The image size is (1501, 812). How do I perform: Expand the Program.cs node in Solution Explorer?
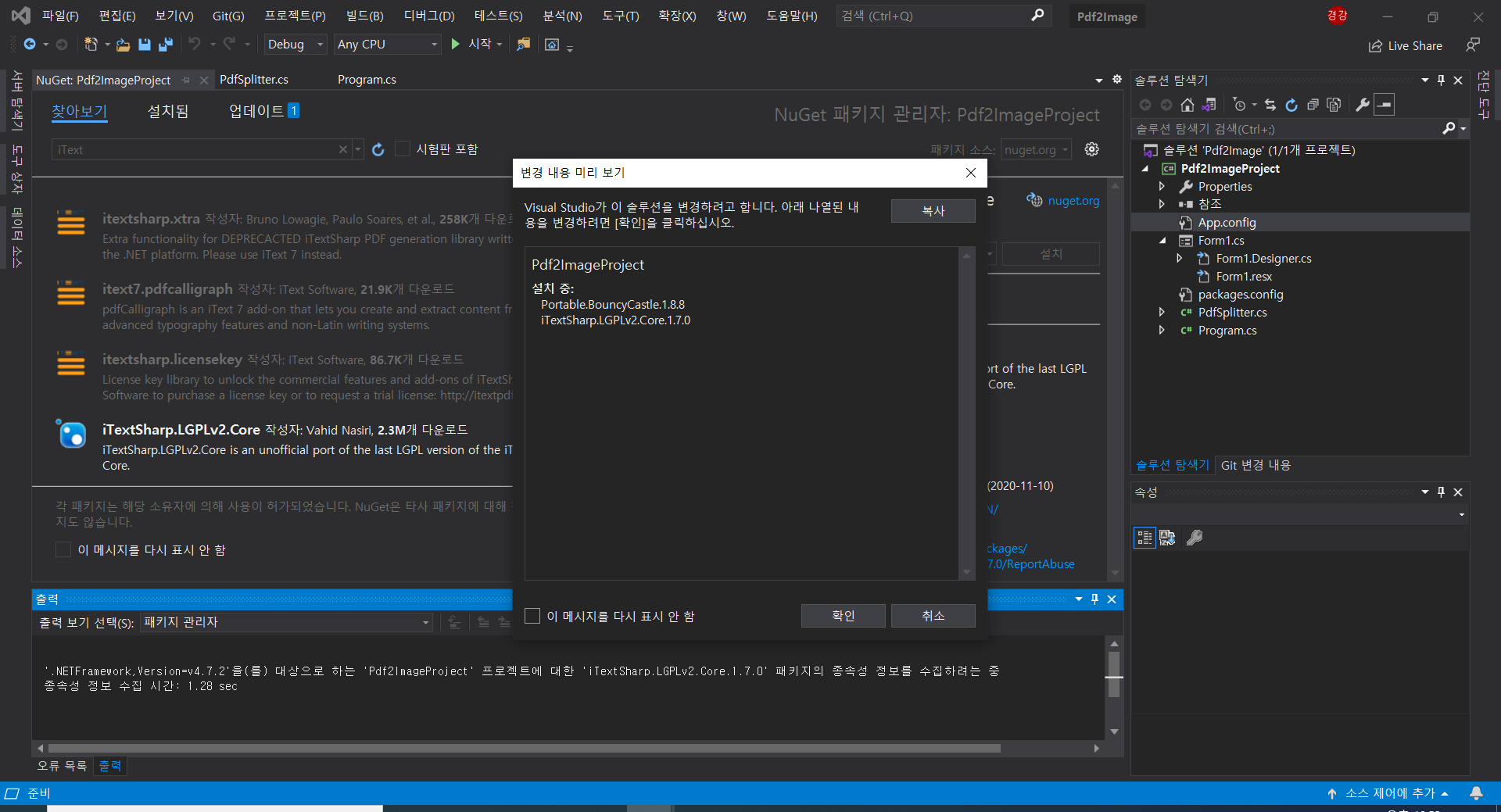coord(1162,330)
